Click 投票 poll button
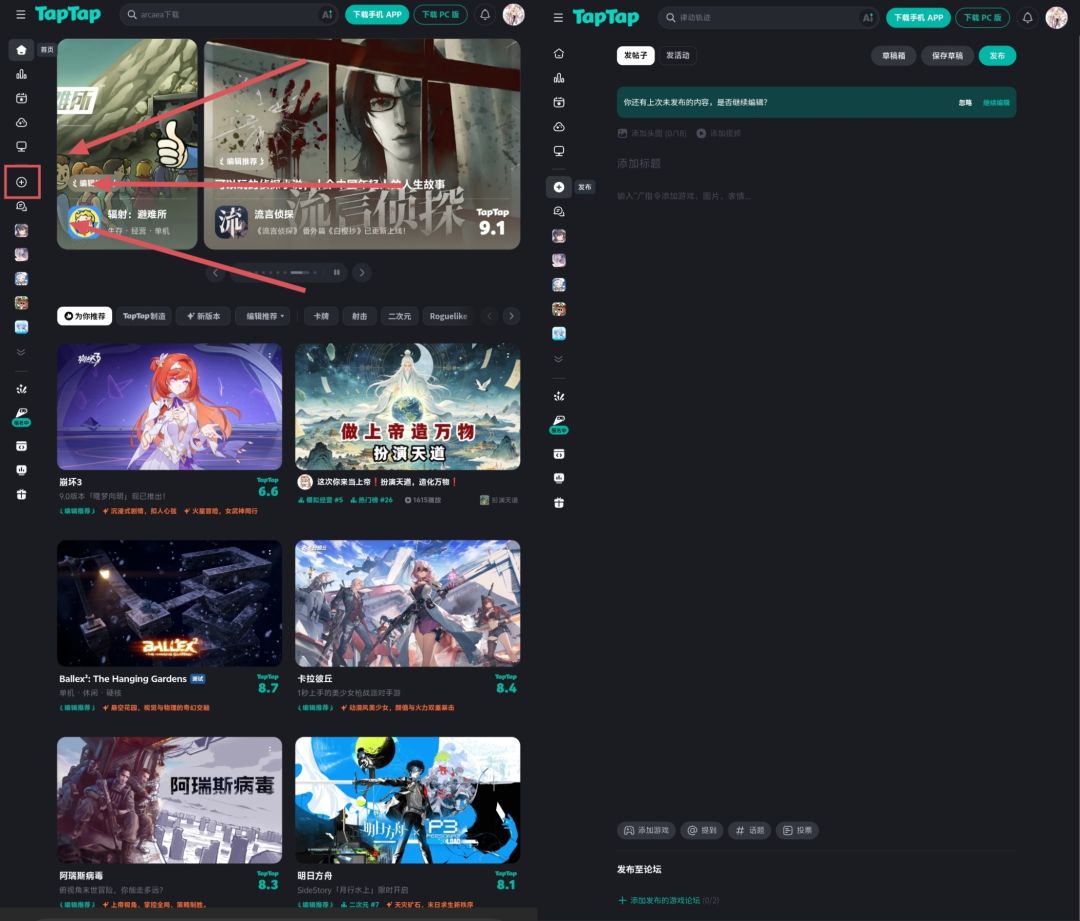1080x921 pixels. click(798, 831)
